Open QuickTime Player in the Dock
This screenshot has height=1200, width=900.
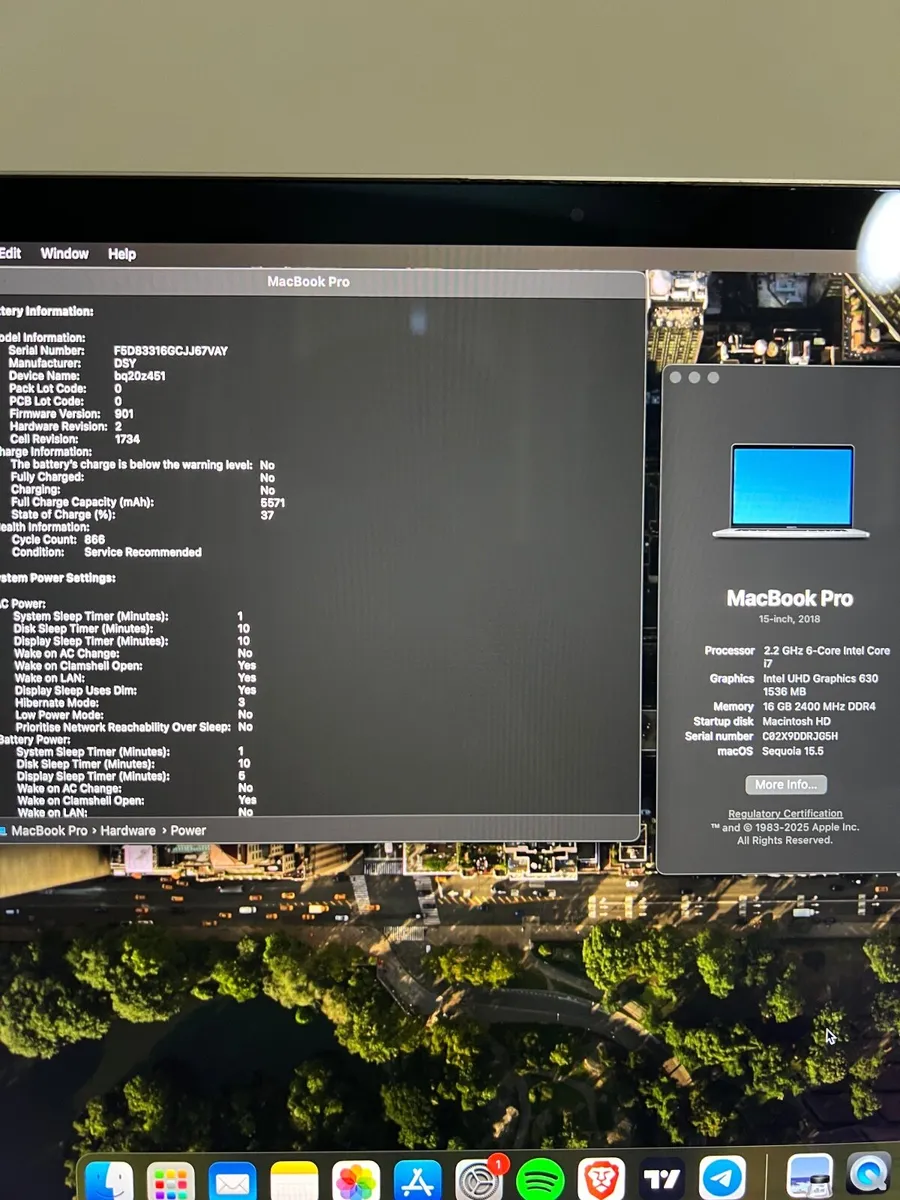[870, 1175]
